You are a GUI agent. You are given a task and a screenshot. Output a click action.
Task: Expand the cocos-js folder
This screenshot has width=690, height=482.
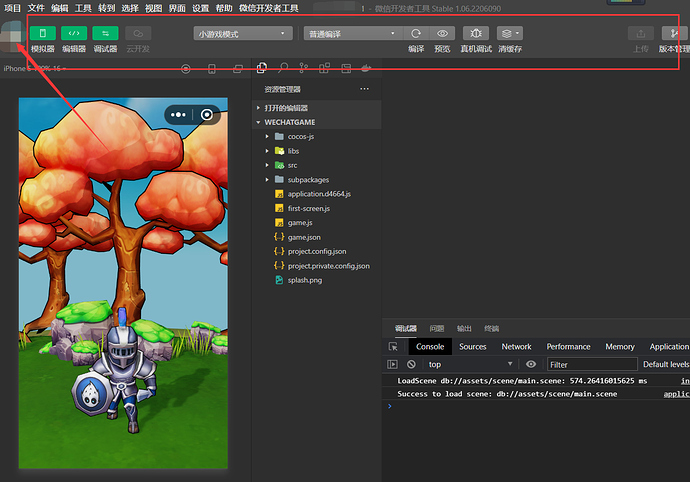317,136
